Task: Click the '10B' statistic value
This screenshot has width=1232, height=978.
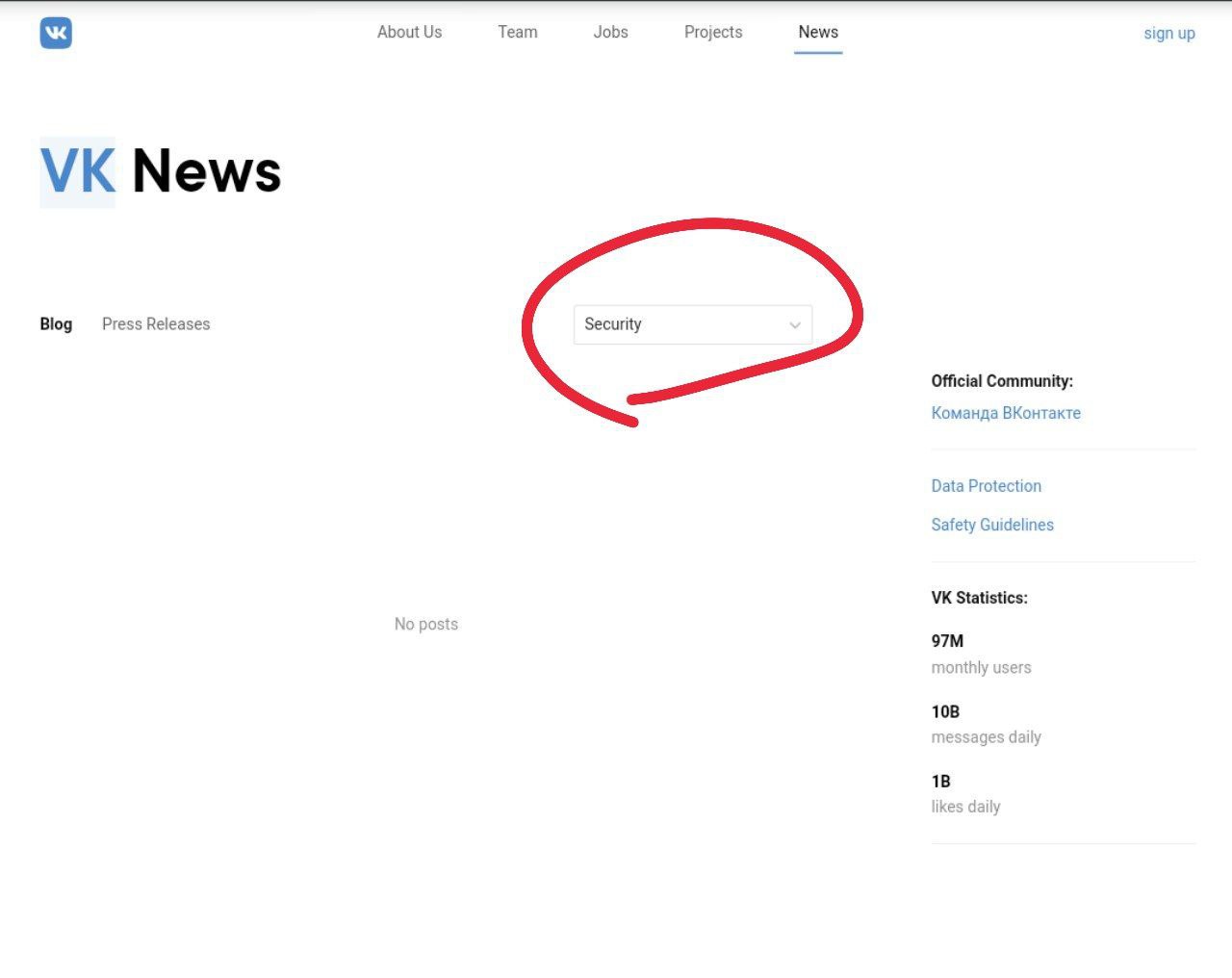Action: 945,711
